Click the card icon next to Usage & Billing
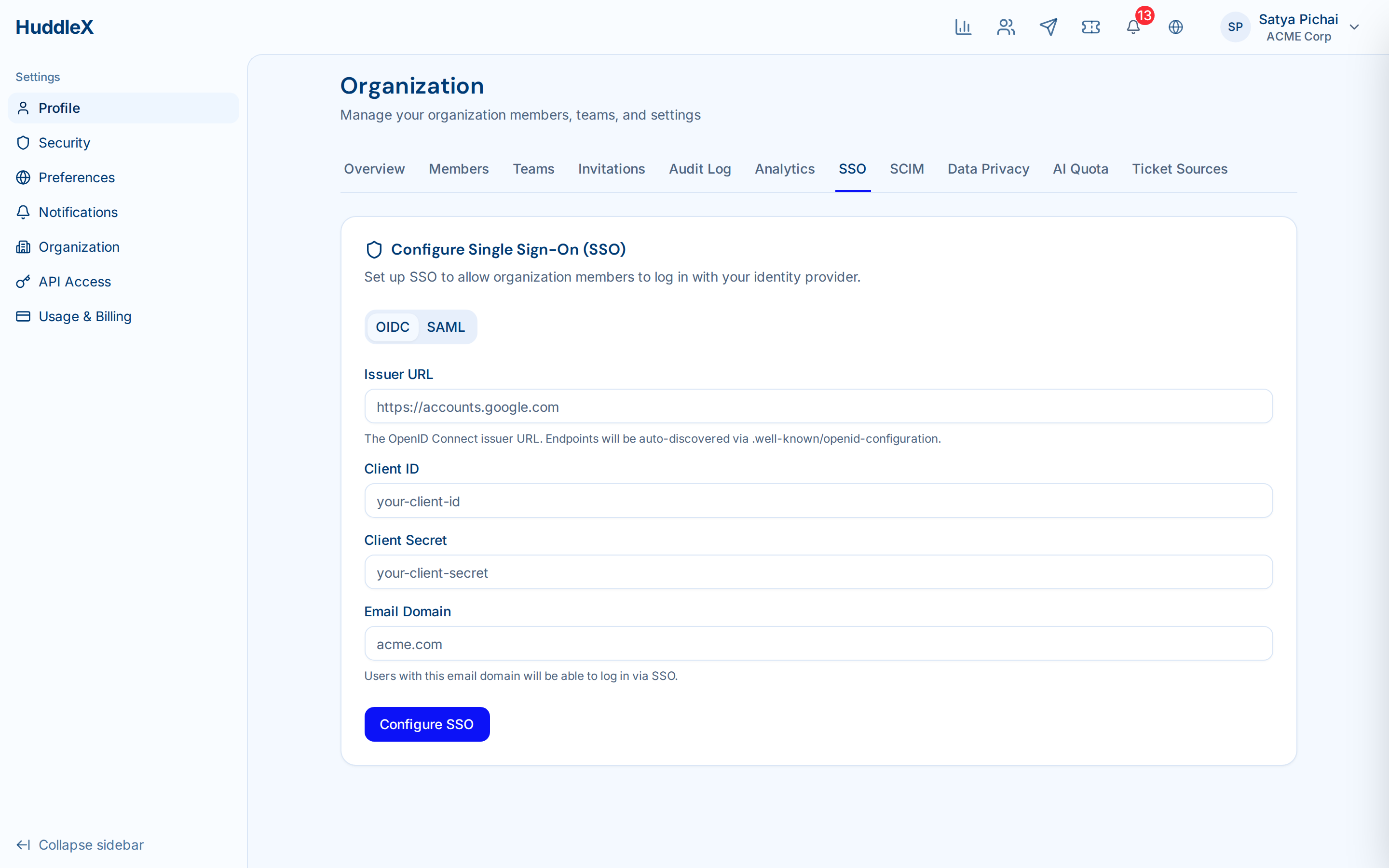Image resolution: width=1389 pixels, height=868 pixels. pos(23,316)
